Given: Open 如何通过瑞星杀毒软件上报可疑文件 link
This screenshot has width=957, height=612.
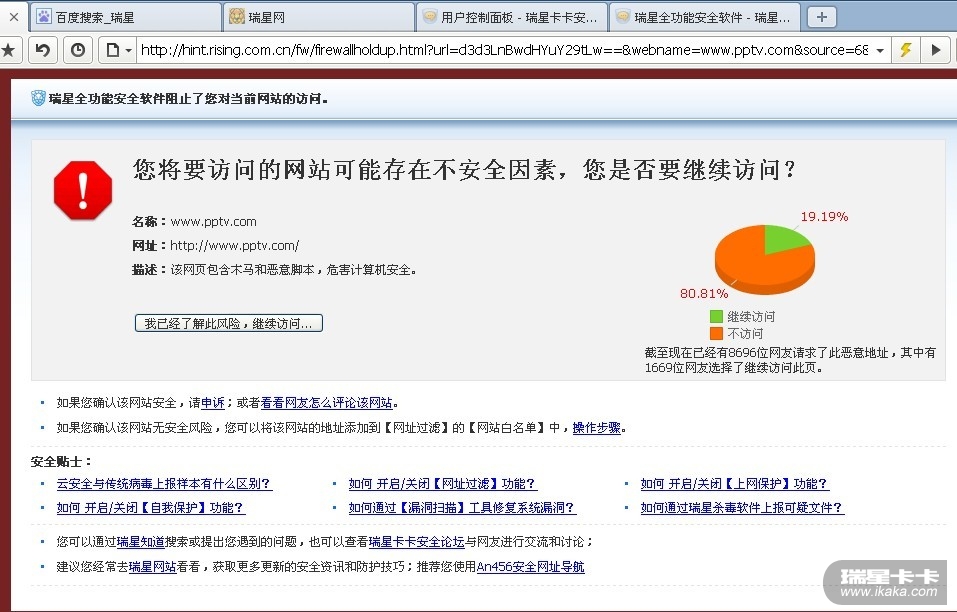Looking at the screenshot, I should 742,508.
